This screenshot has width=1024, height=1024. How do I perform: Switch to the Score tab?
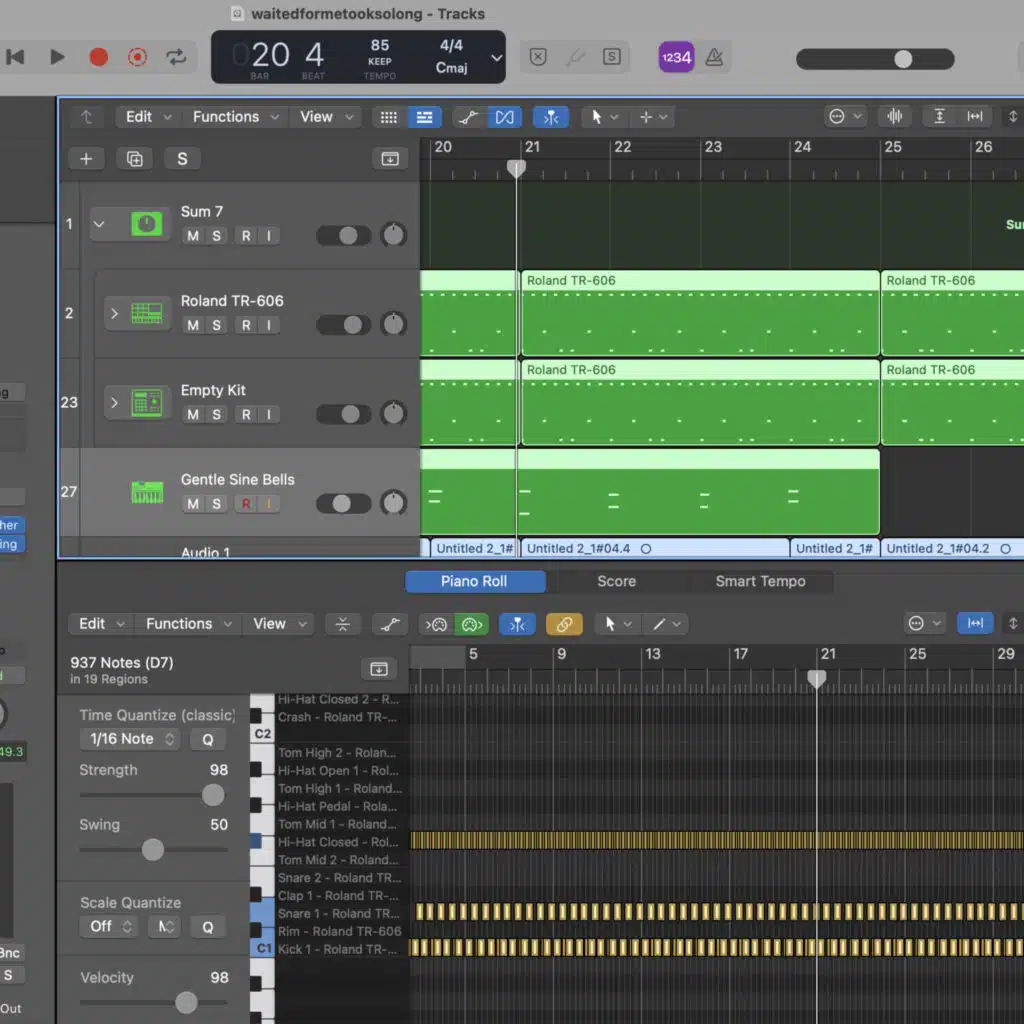[616, 581]
